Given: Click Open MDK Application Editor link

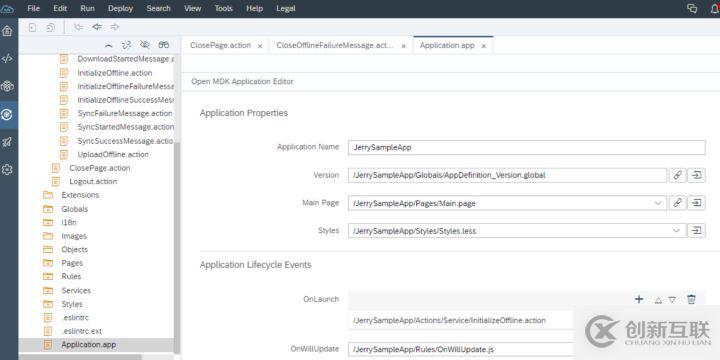Looking at the screenshot, I should pos(242,81).
